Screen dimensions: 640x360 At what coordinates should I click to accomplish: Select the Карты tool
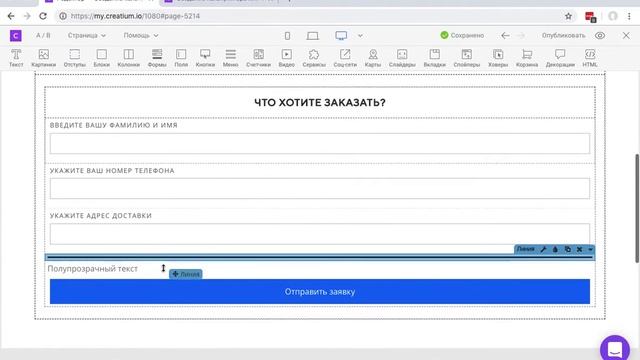[373, 58]
